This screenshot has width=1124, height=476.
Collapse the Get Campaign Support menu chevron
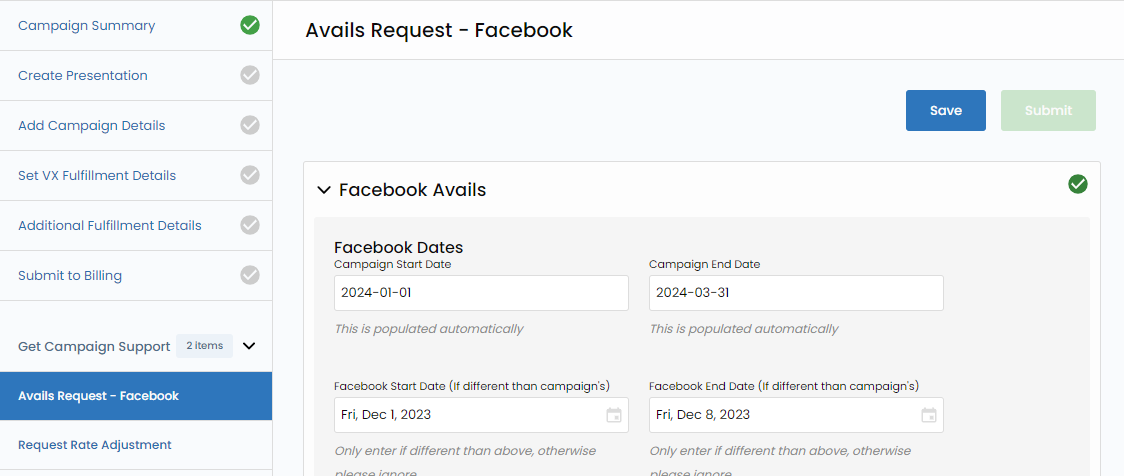[250, 346]
